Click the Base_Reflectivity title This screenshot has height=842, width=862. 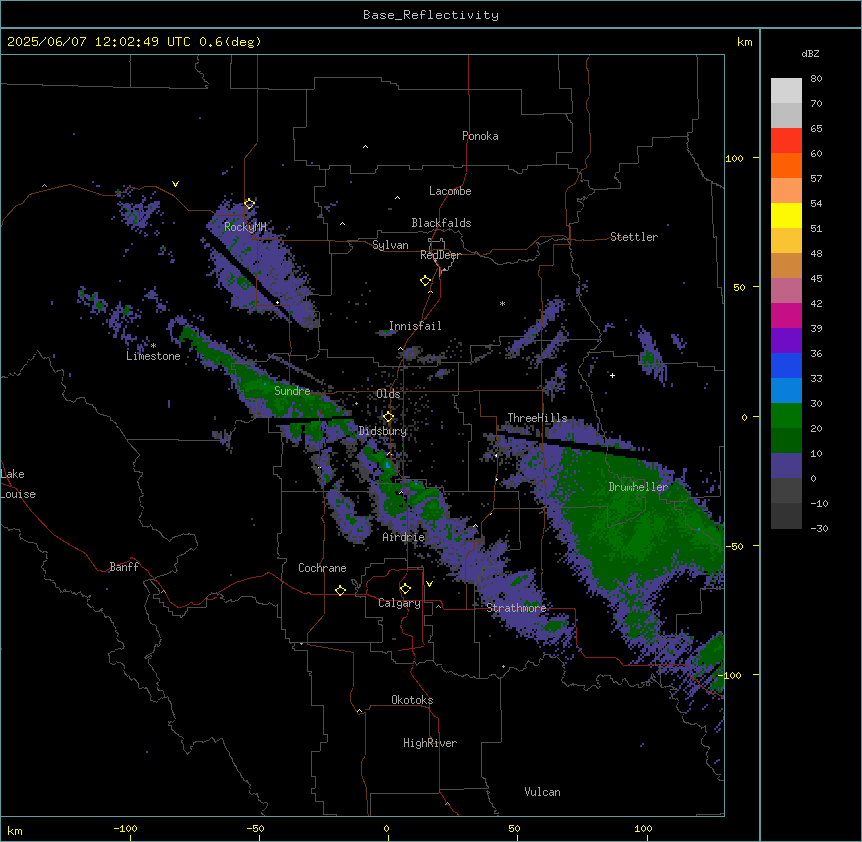(431, 15)
